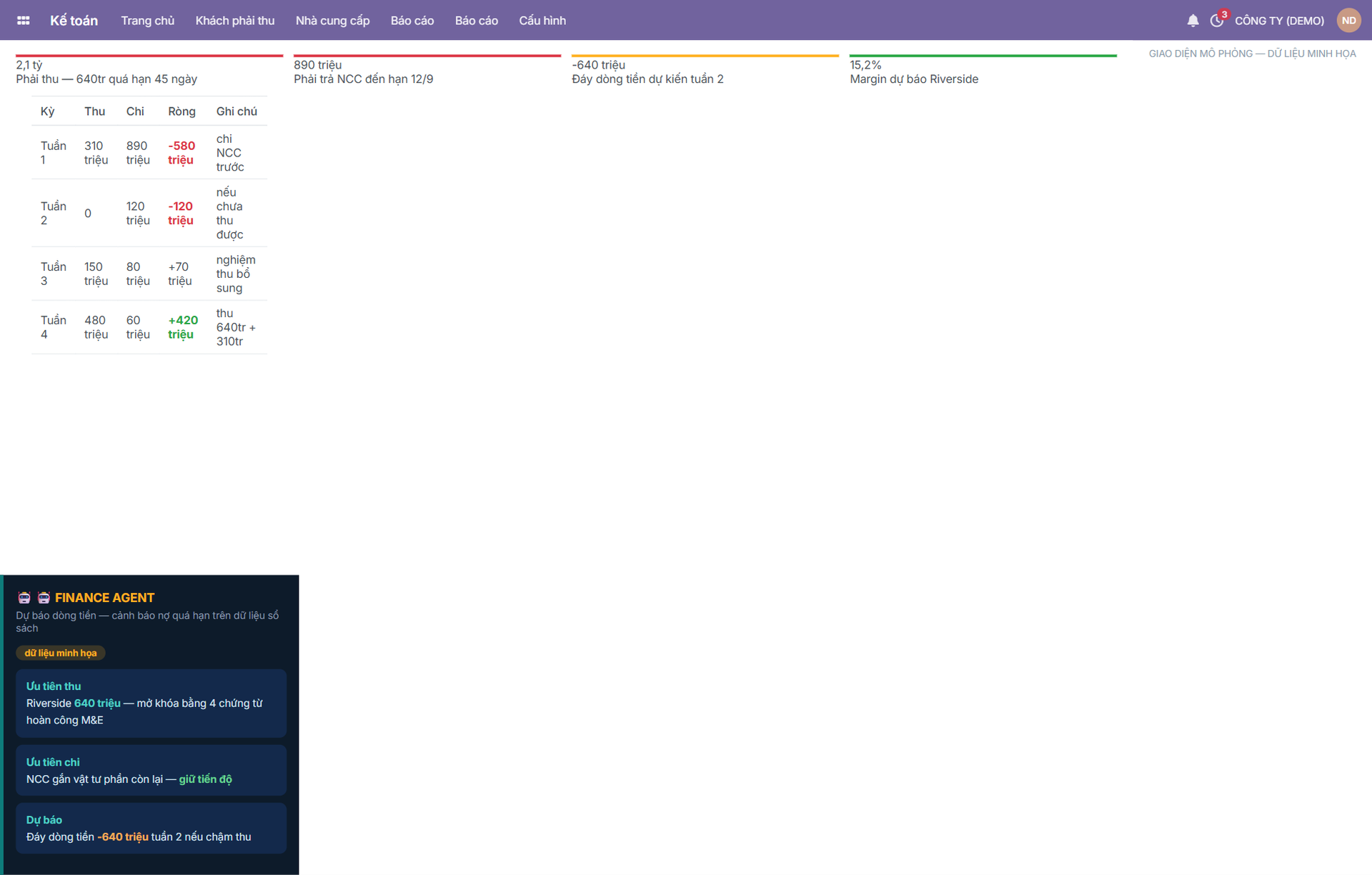
Task: Select the 890 triệu Phải trả NCC card
Action: [x=427, y=70]
